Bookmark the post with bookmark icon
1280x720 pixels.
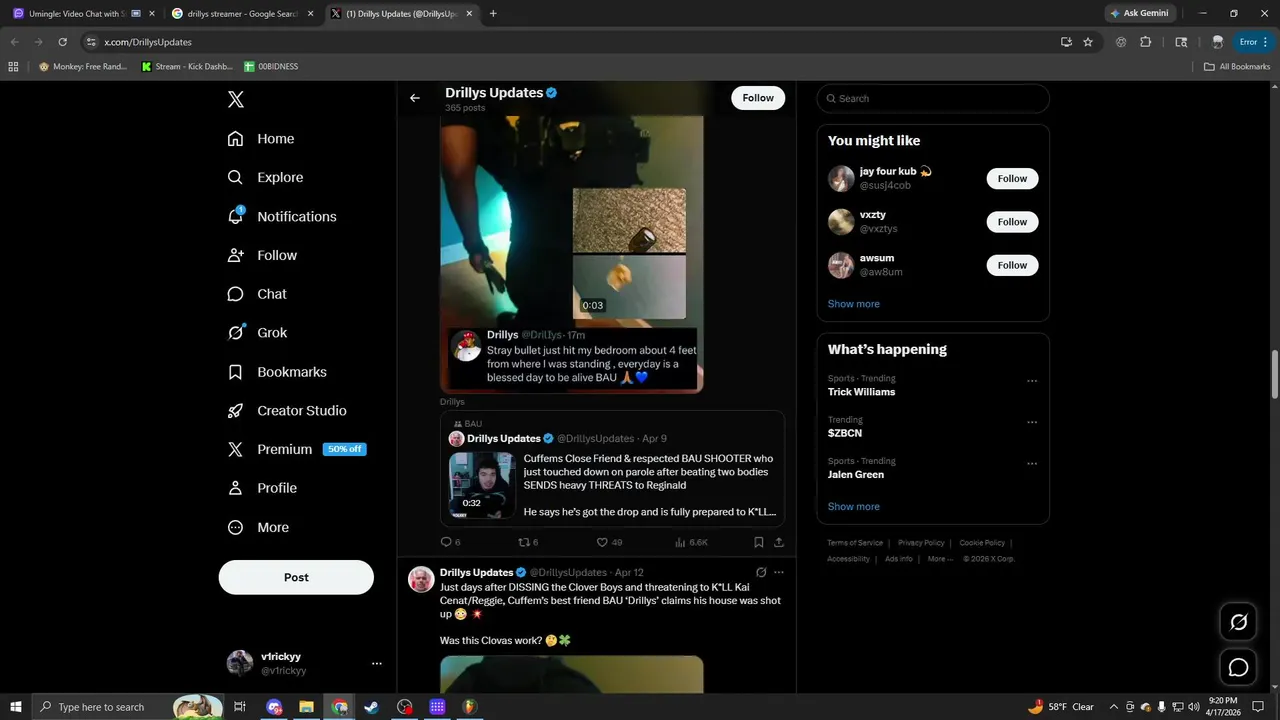[x=759, y=542]
